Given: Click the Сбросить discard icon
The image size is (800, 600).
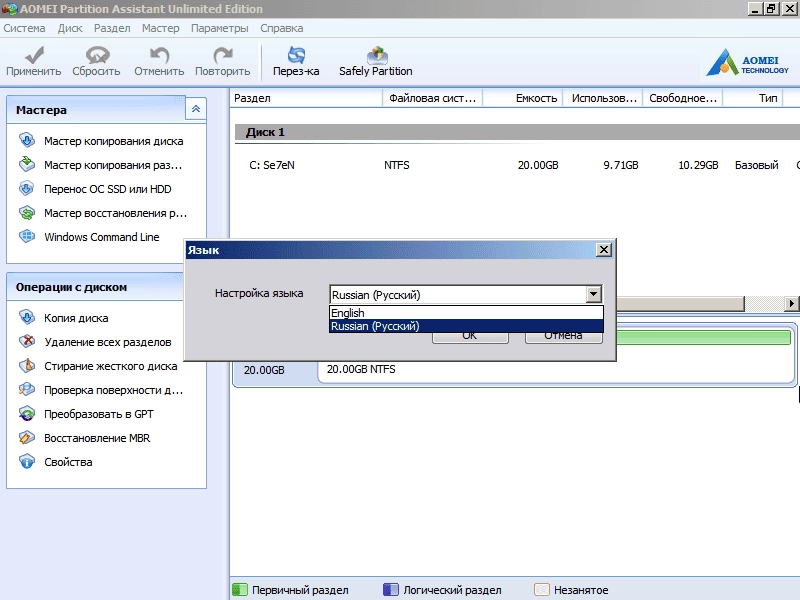Looking at the screenshot, I should [97, 55].
